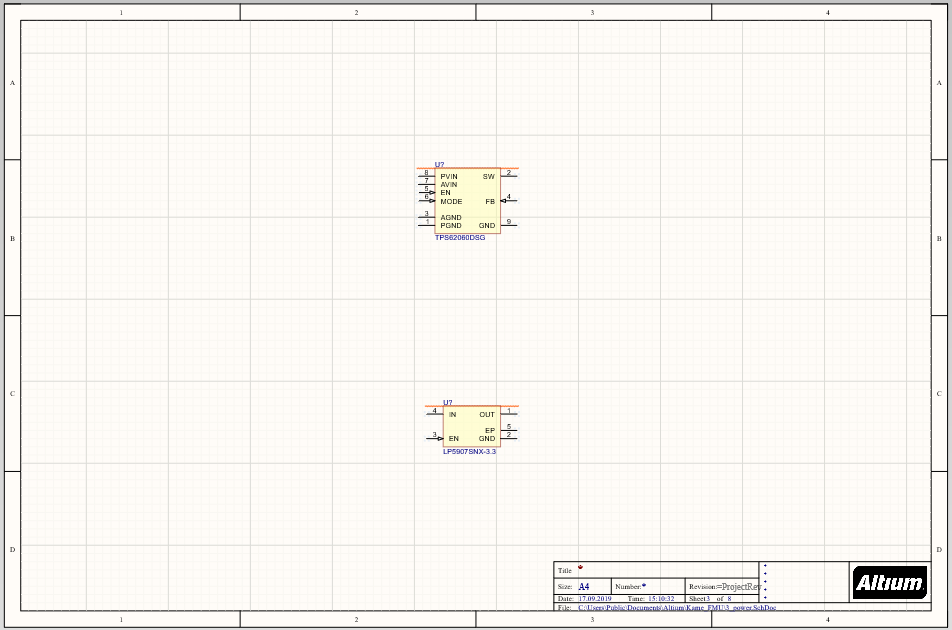Select the LP5907SNX-3.3 regulator symbol
The width and height of the screenshot is (952, 630).
pos(470,425)
